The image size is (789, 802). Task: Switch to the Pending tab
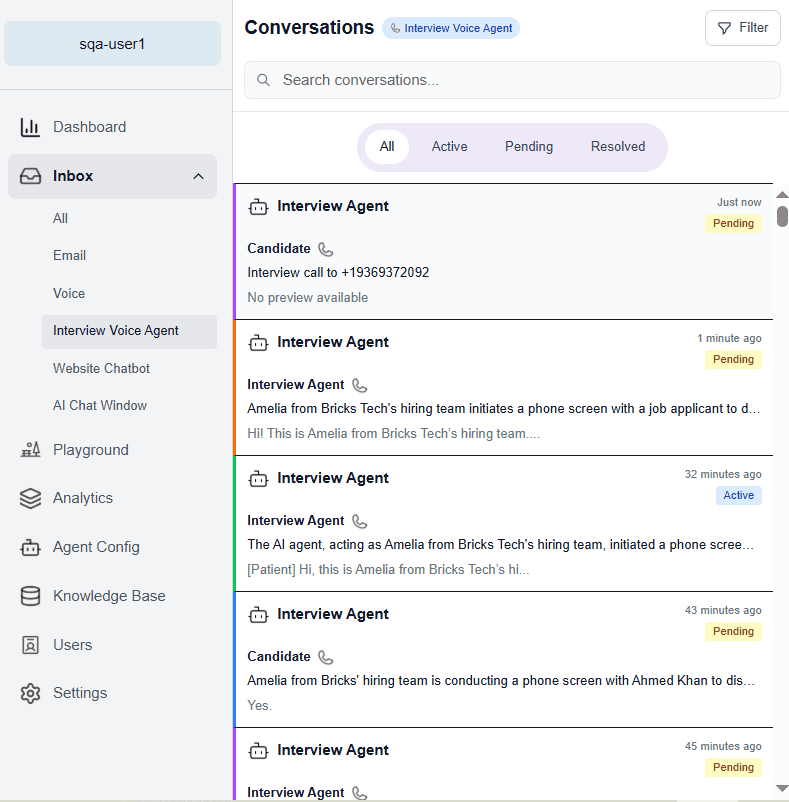[x=529, y=147]
